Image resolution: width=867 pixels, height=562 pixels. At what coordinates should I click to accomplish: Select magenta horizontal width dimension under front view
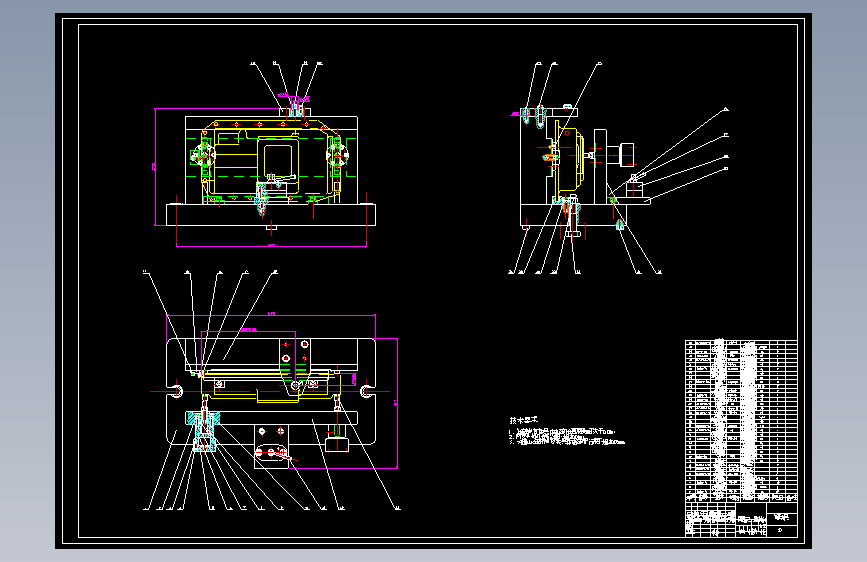271,245
